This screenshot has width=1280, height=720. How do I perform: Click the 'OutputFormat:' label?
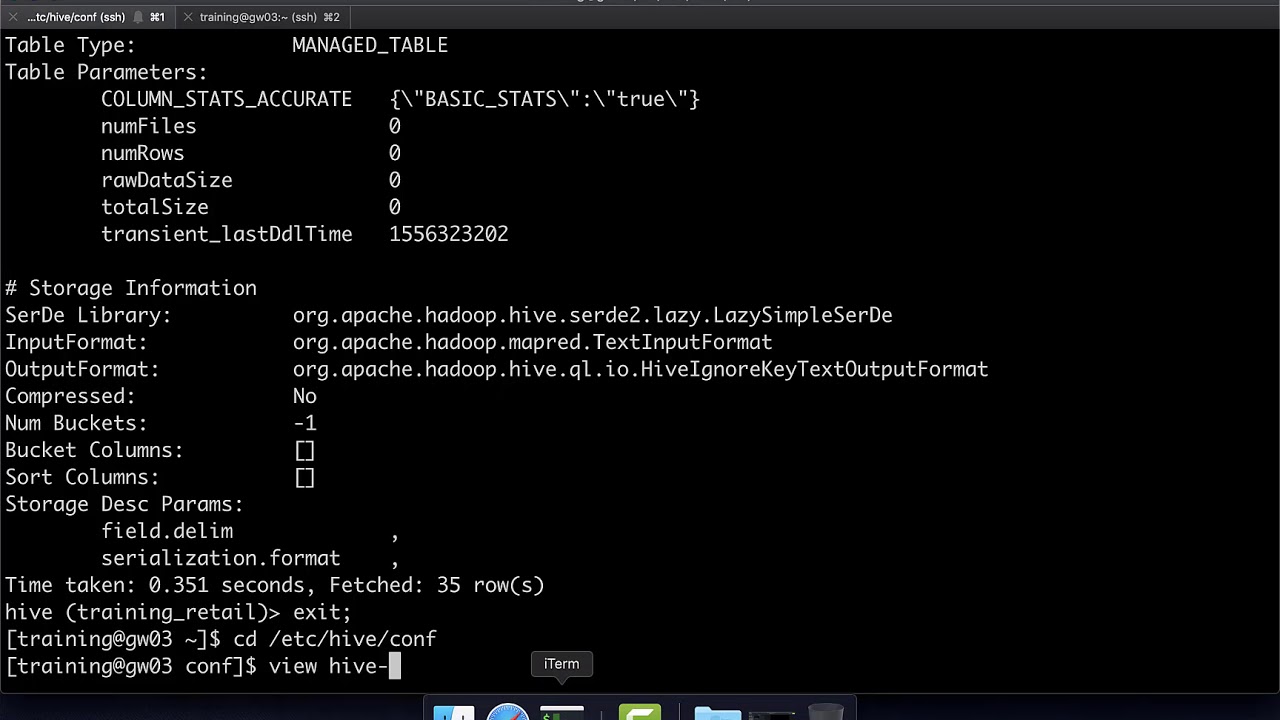coord(82,369)
